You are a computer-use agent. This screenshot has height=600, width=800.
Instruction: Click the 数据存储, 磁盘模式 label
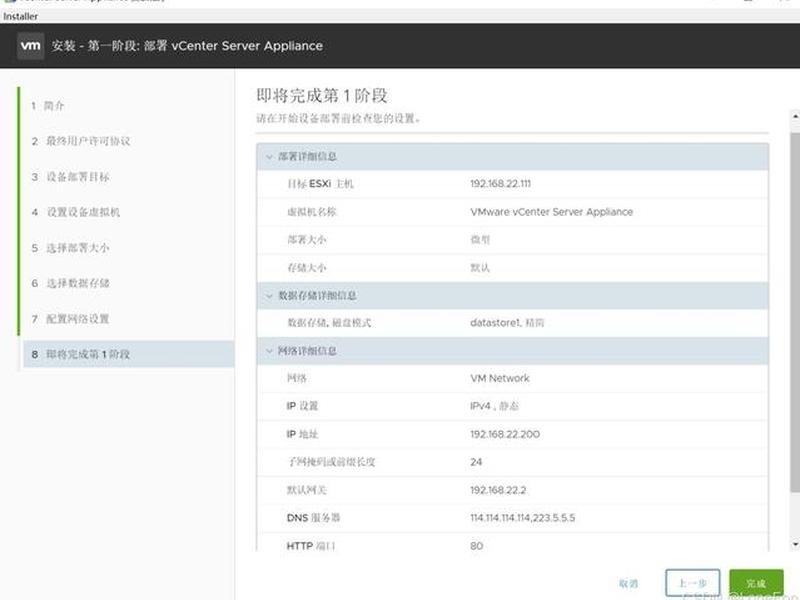click(x=329, y=323)
